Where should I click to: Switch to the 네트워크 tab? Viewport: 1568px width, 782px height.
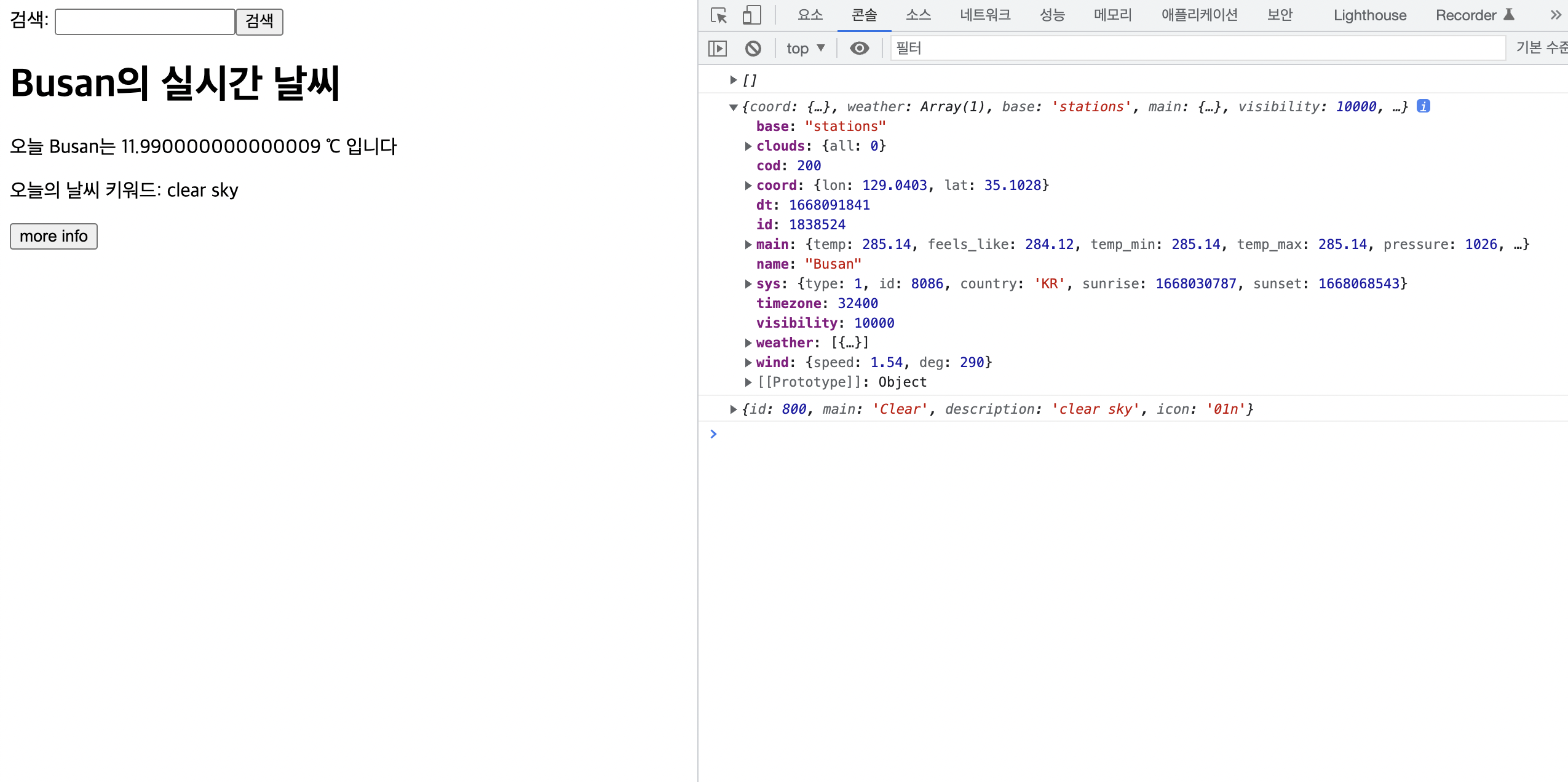[985, 15]
